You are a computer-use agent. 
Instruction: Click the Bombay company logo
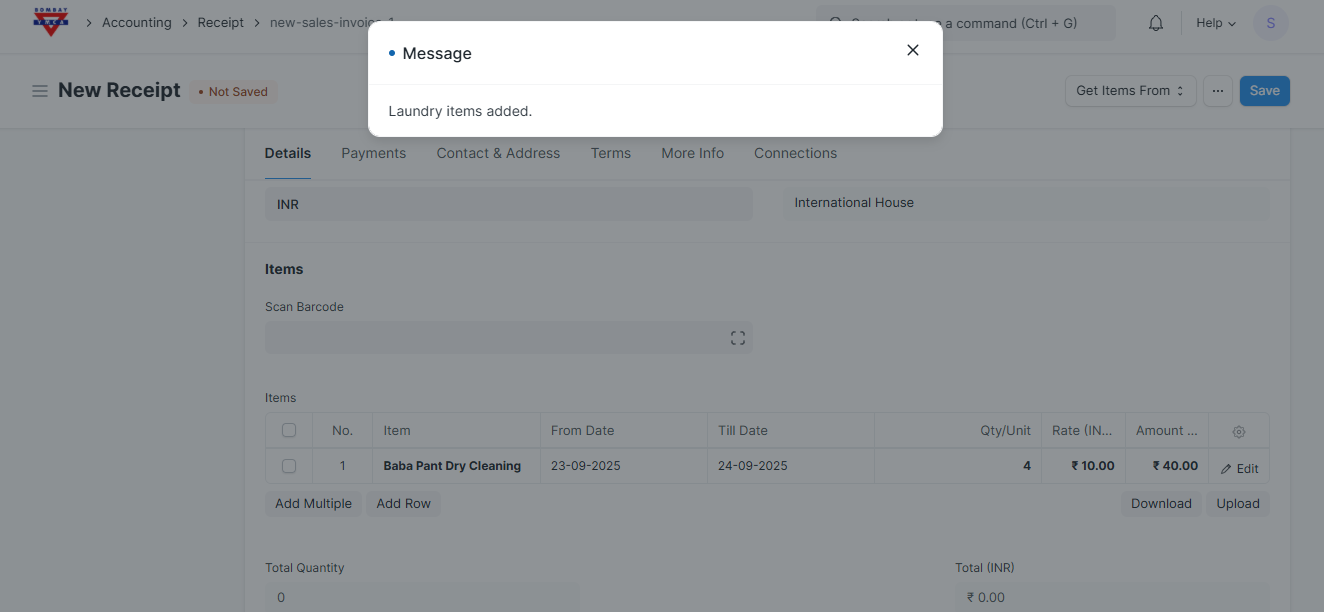(x=50, y=22)
